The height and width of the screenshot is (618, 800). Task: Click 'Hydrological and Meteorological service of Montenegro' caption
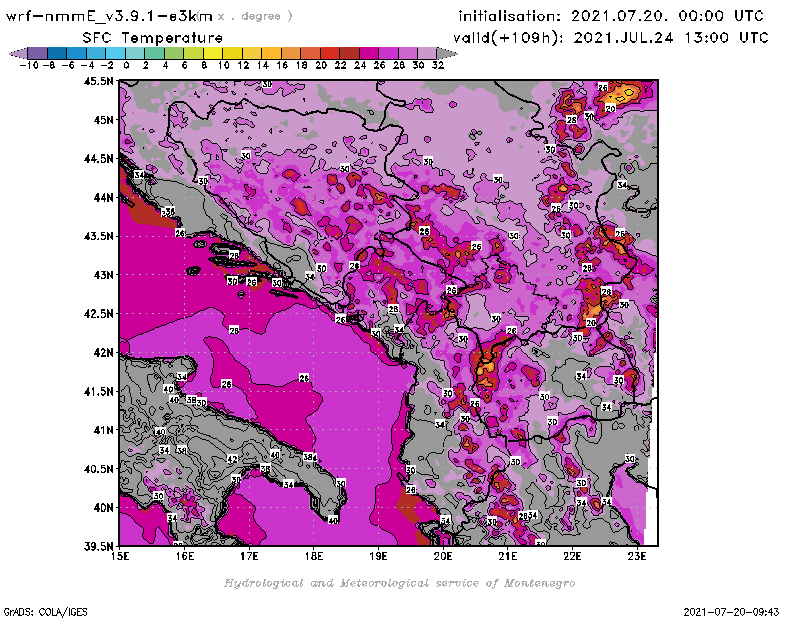pos(399,583)
